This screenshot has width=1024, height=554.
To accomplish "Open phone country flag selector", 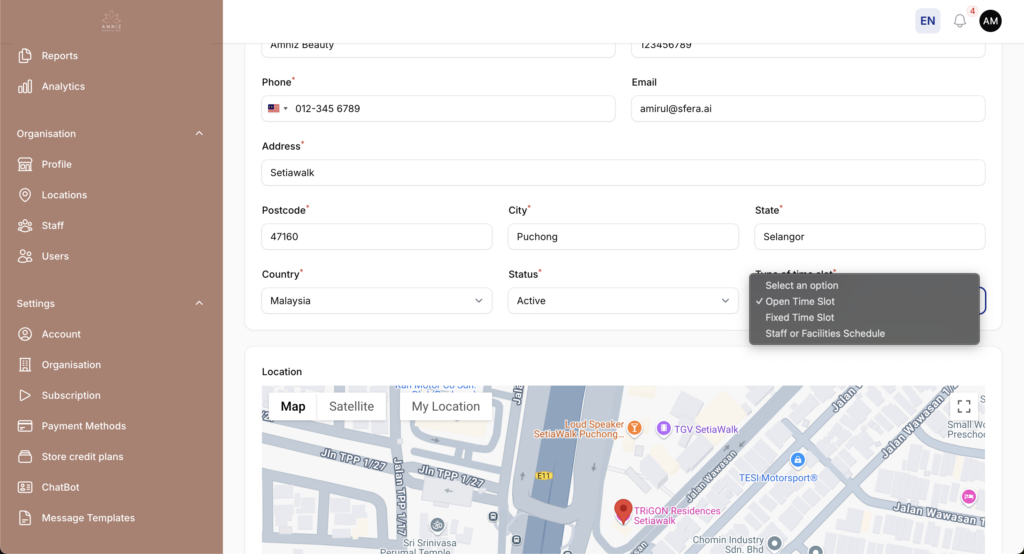I will [275, 108].
